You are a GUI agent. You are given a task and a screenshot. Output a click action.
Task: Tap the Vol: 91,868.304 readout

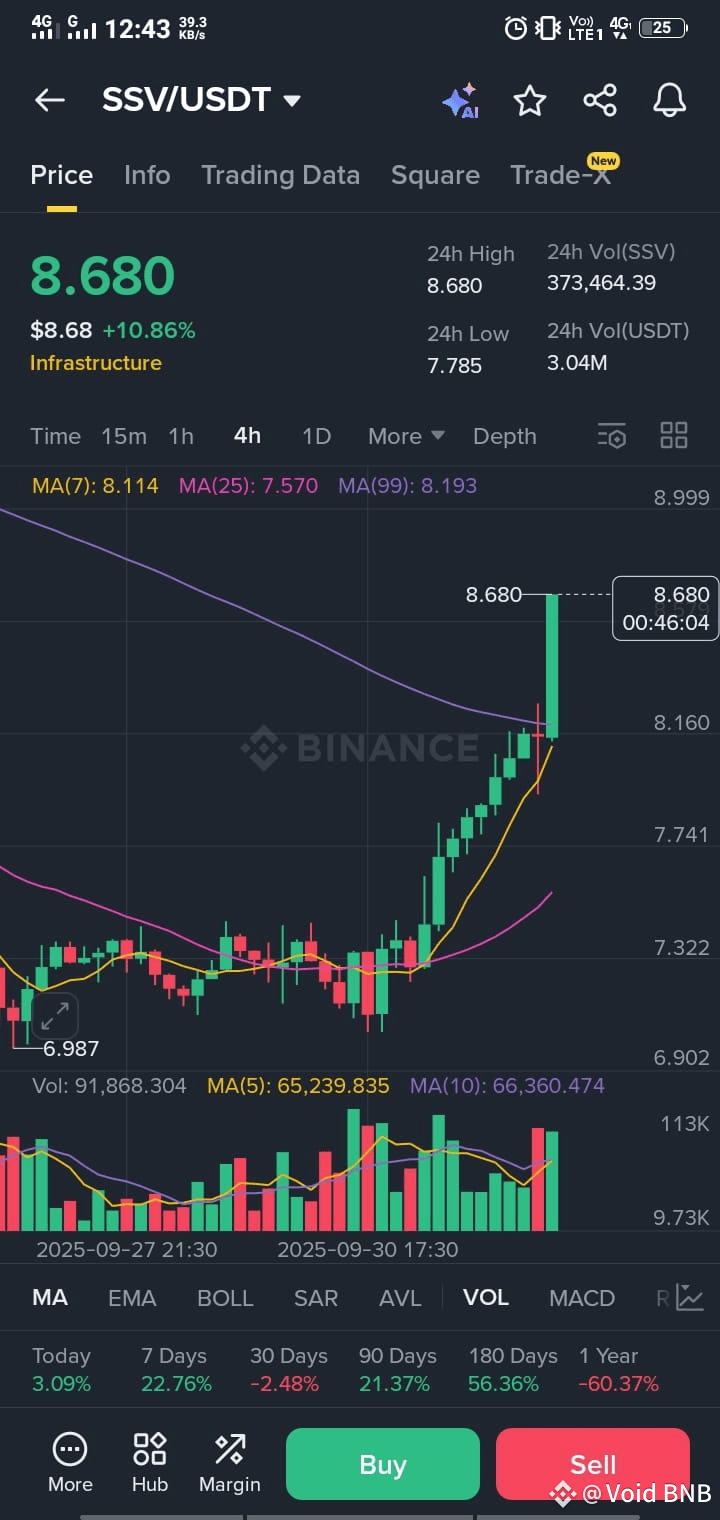[109, 1086]
